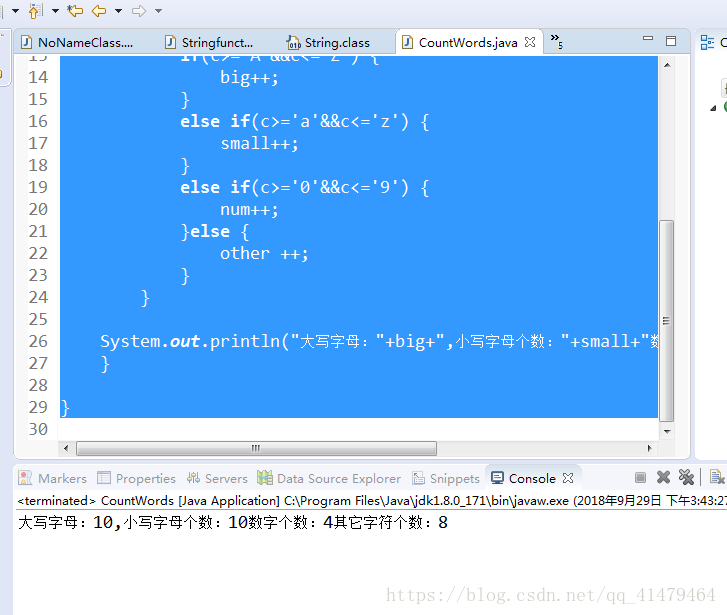Click the 'small++;' statement
Image resolution: width=727 pixels, height=615 pixels.
pos(259,143)
